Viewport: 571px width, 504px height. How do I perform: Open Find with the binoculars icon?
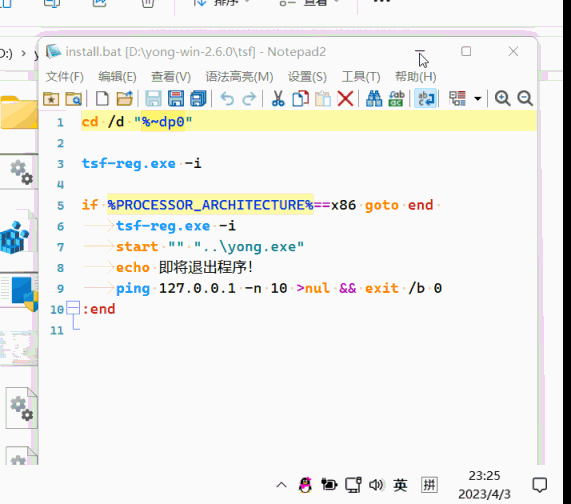374,99
